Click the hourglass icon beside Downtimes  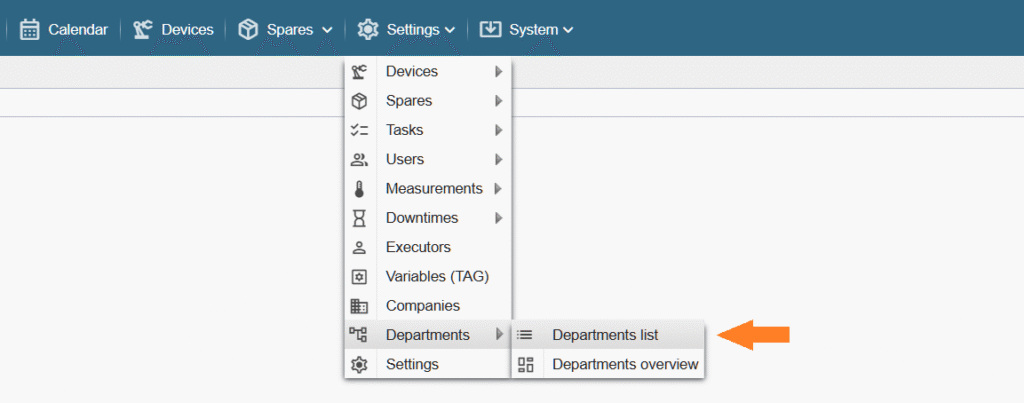[359, 218]
